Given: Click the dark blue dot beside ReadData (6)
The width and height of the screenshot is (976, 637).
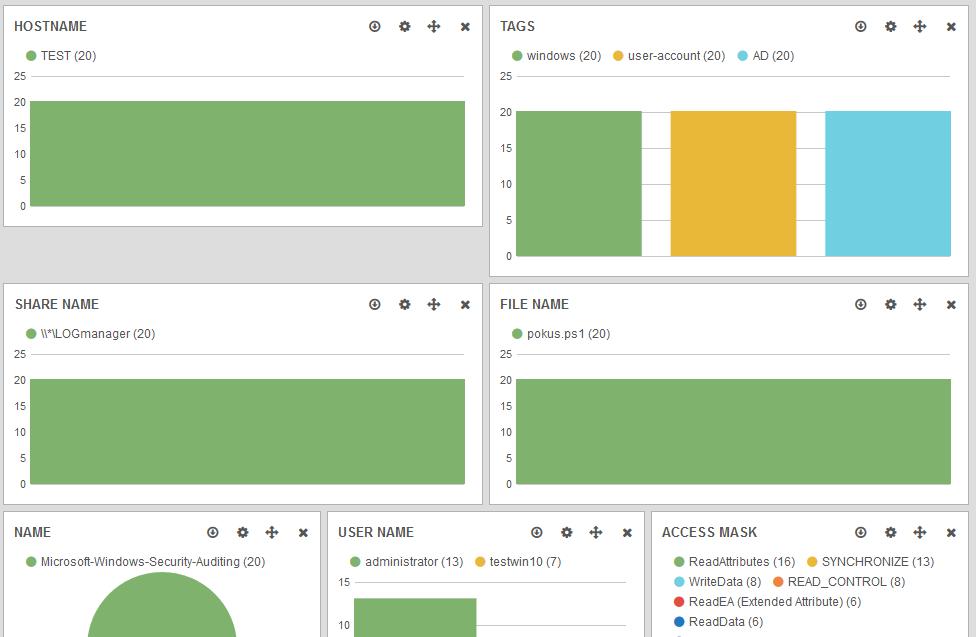Looking at the screenshot, I should tap(679, 621).
